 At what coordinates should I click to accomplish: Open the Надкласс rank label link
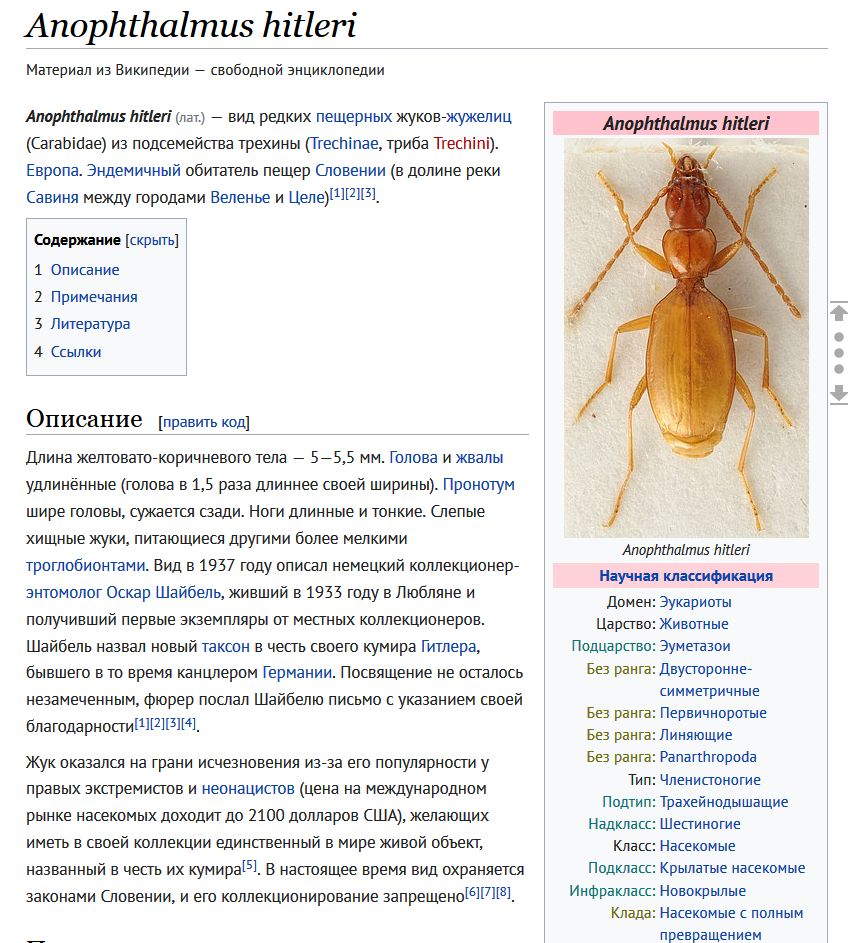(x=620, y=824)
